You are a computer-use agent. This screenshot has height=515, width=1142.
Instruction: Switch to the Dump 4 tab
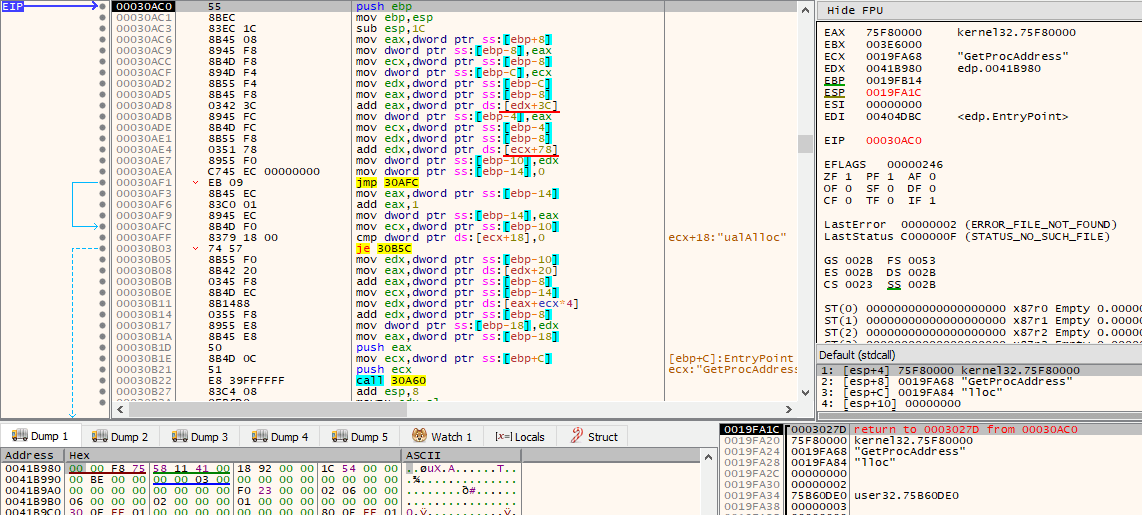coord(280,437)
